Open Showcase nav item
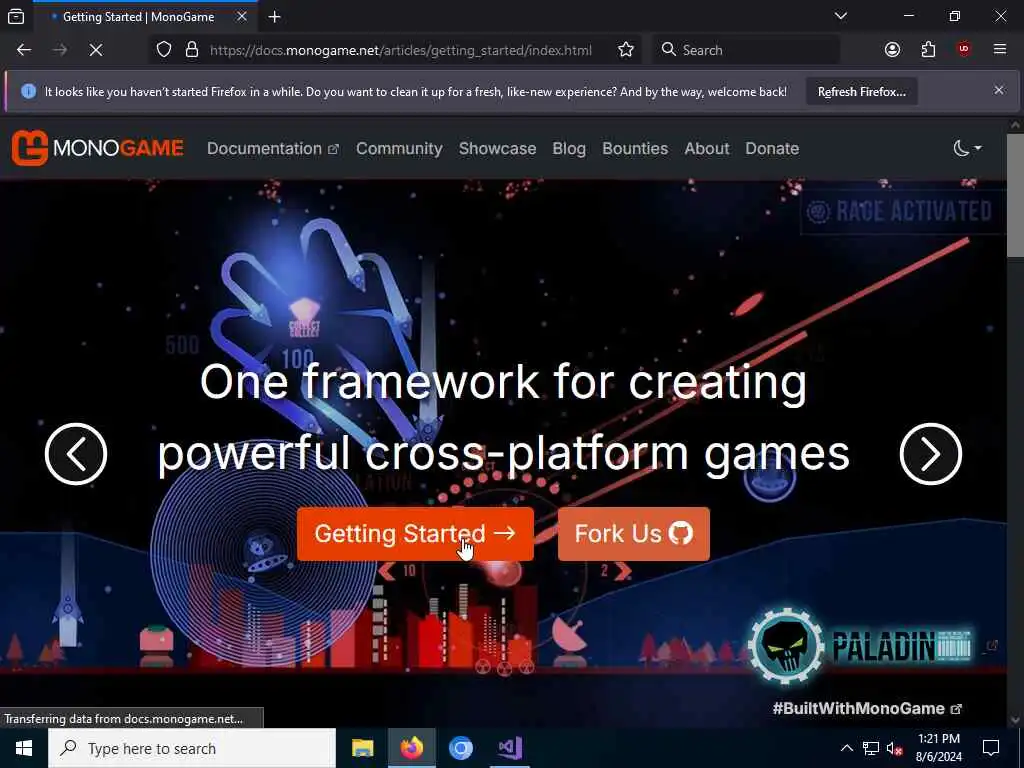 [x=498, y=148]
